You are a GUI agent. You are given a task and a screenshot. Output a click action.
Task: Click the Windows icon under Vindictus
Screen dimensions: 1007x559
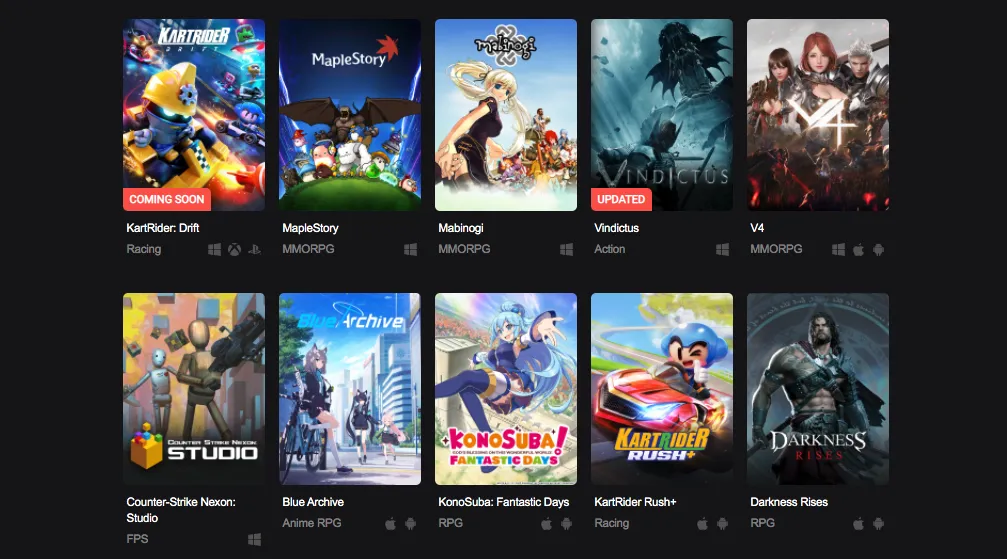click(722, 249)
